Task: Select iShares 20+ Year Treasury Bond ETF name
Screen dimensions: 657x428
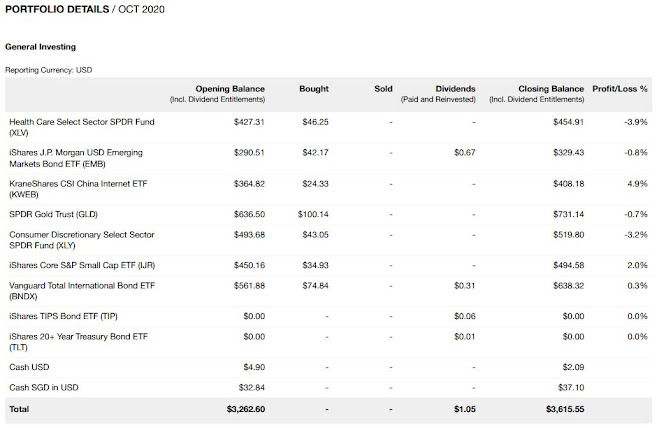Action: click(78, 342)
